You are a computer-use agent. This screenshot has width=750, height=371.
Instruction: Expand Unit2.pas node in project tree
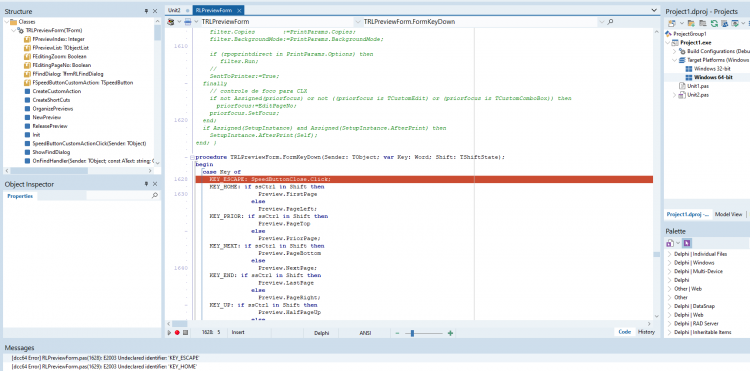click(x=674, y=95)
